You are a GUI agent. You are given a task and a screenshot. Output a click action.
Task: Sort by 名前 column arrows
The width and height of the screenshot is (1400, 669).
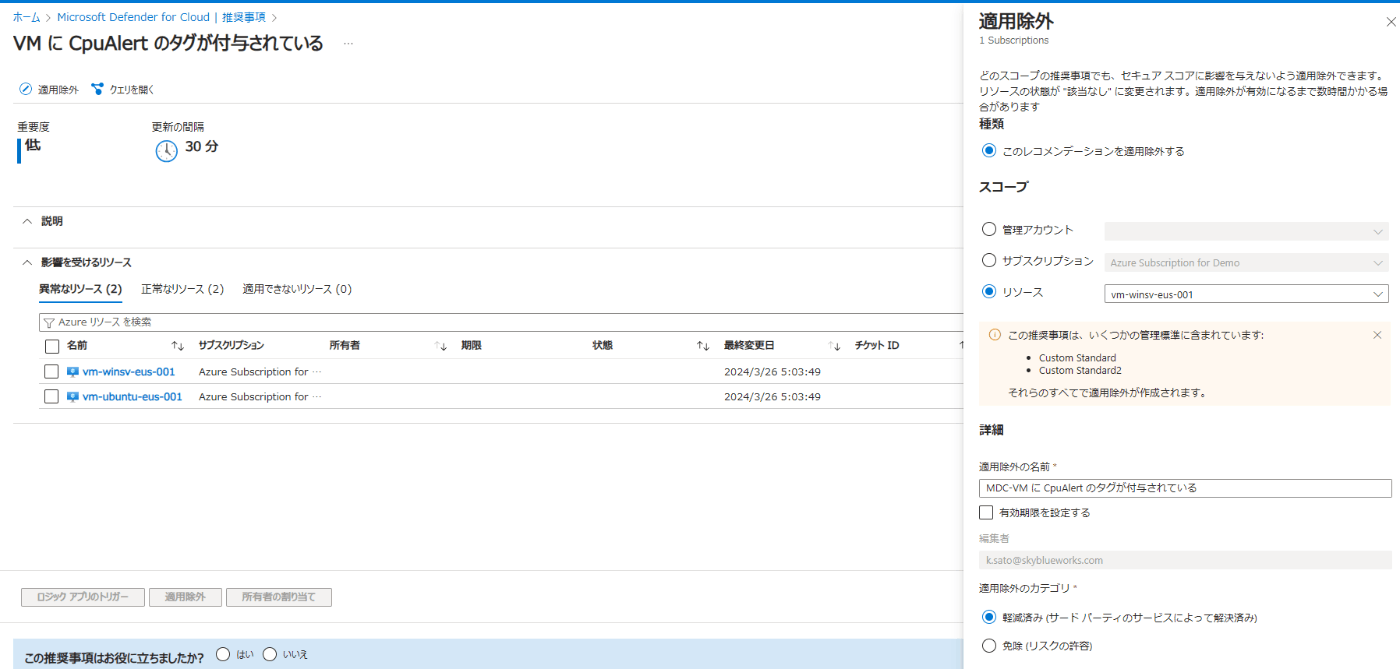click(x=178, y=346)
